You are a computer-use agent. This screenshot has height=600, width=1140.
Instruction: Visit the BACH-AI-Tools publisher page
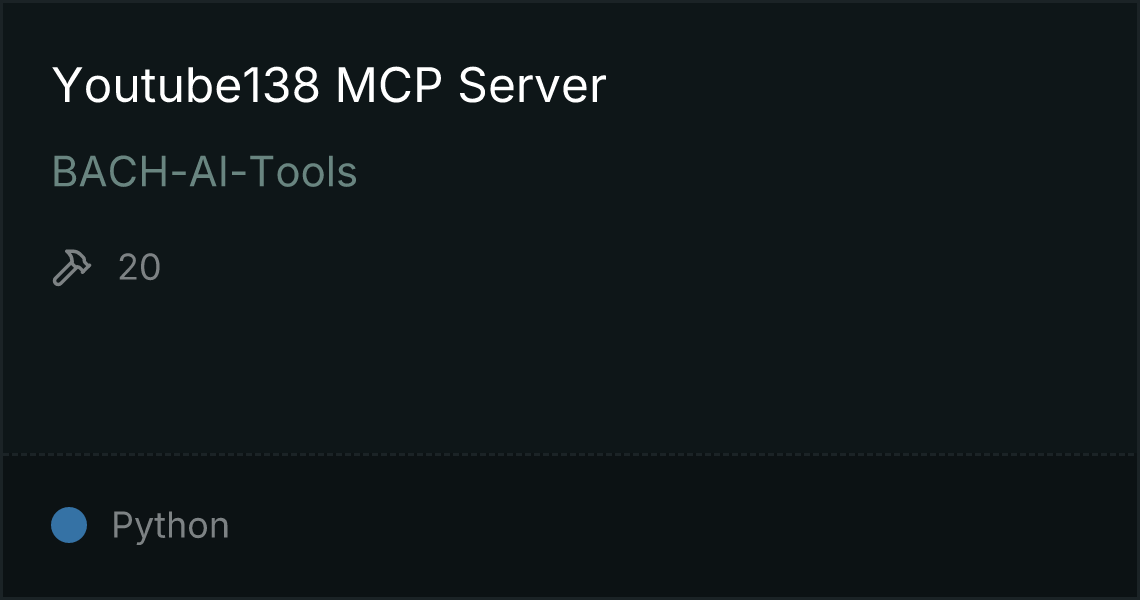click(204, 172)
